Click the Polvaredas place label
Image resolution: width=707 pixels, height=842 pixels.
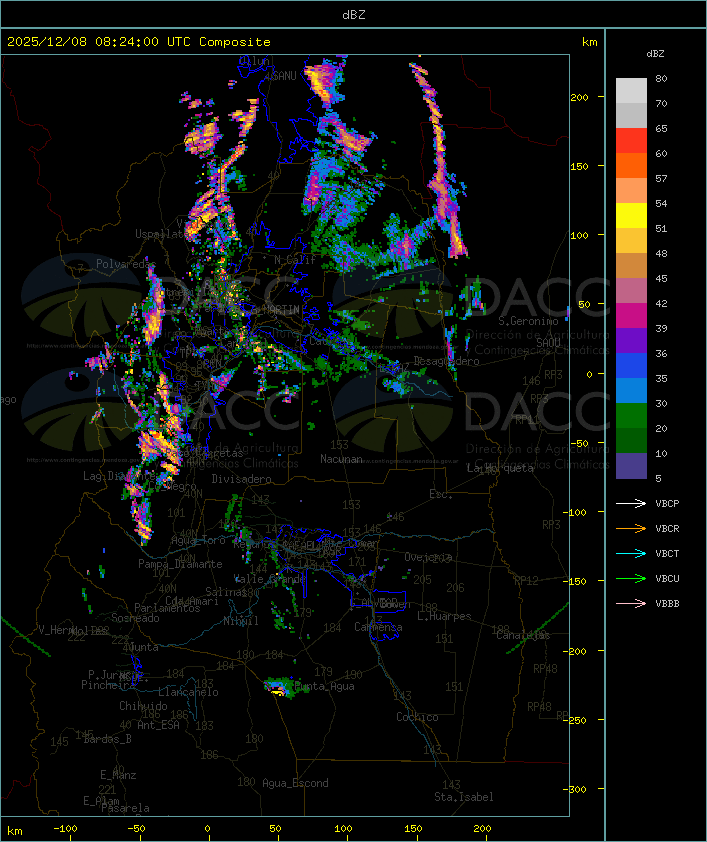click(126, 264)
